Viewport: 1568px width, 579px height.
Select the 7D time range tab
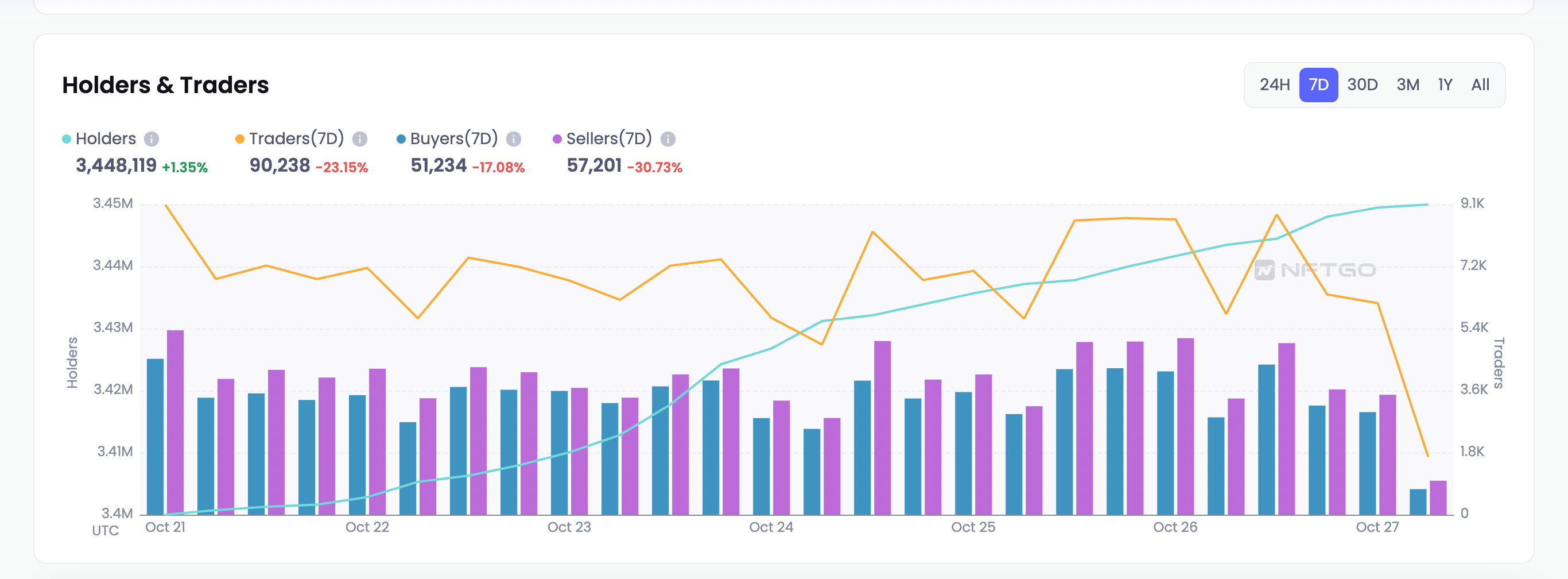point(1318,84)
